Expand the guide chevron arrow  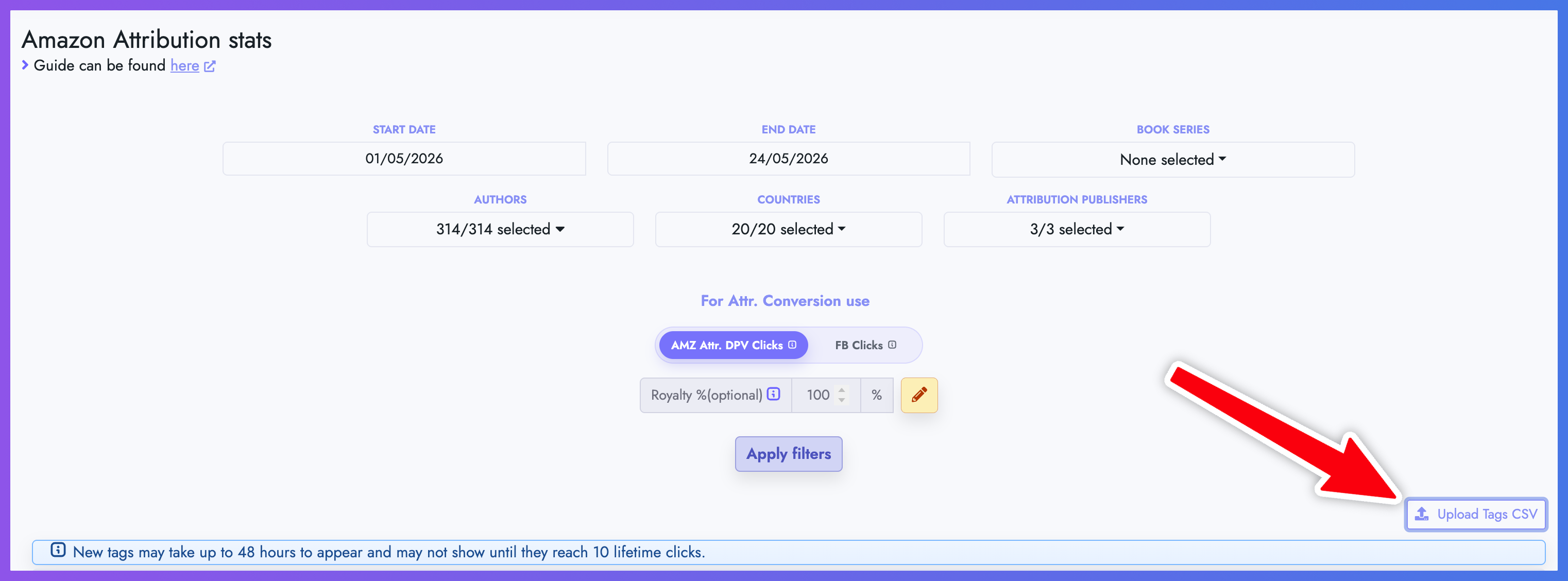25,64
